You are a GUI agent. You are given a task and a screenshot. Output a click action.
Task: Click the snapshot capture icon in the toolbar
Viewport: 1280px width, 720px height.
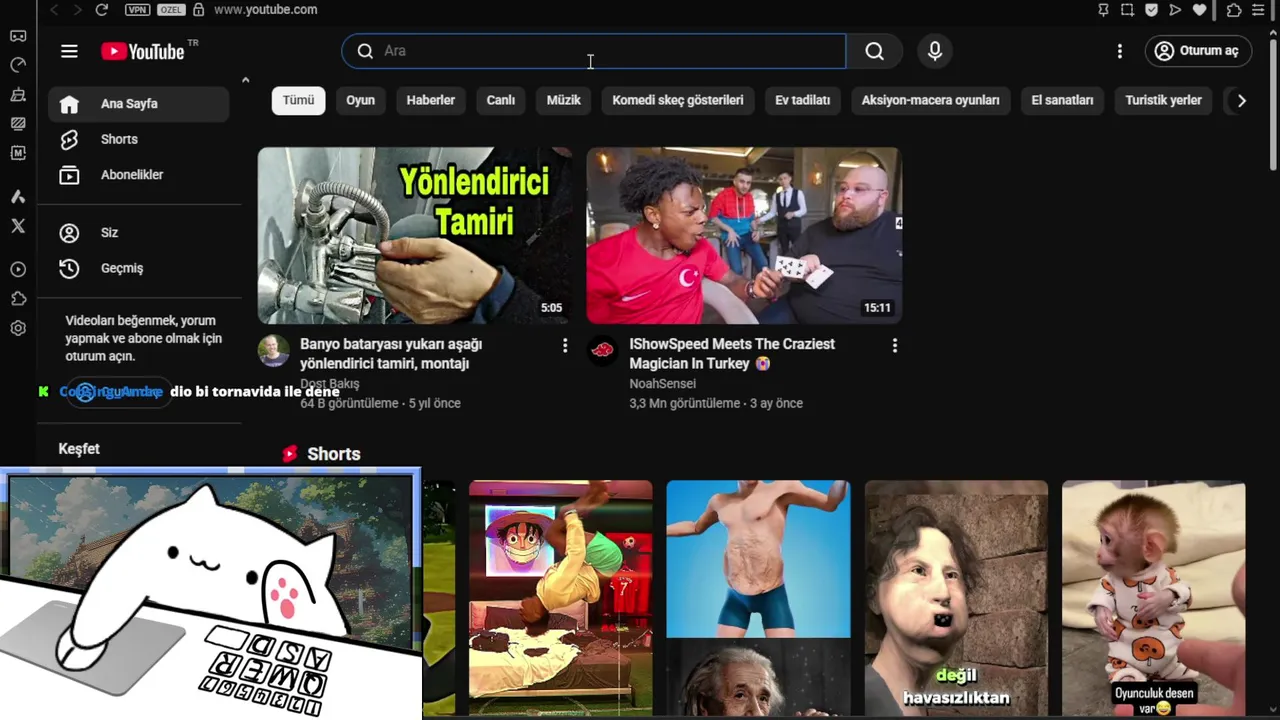point(1127,10)
